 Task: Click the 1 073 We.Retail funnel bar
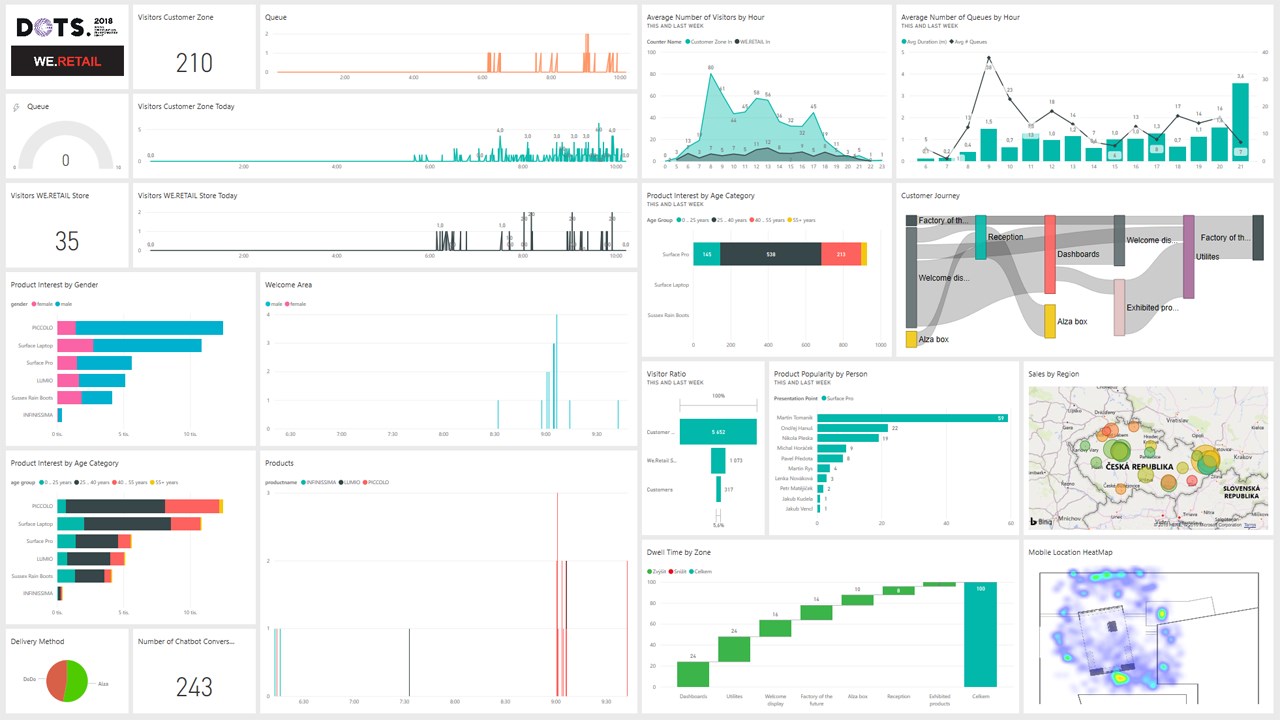click(x=718, y=460)
